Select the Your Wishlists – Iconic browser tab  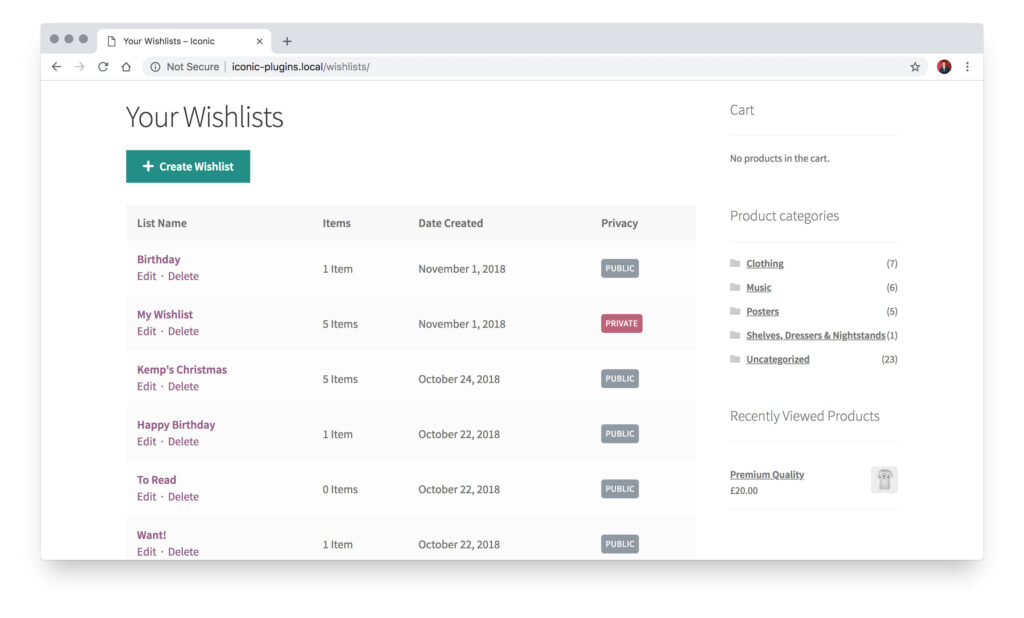(170, 41)
